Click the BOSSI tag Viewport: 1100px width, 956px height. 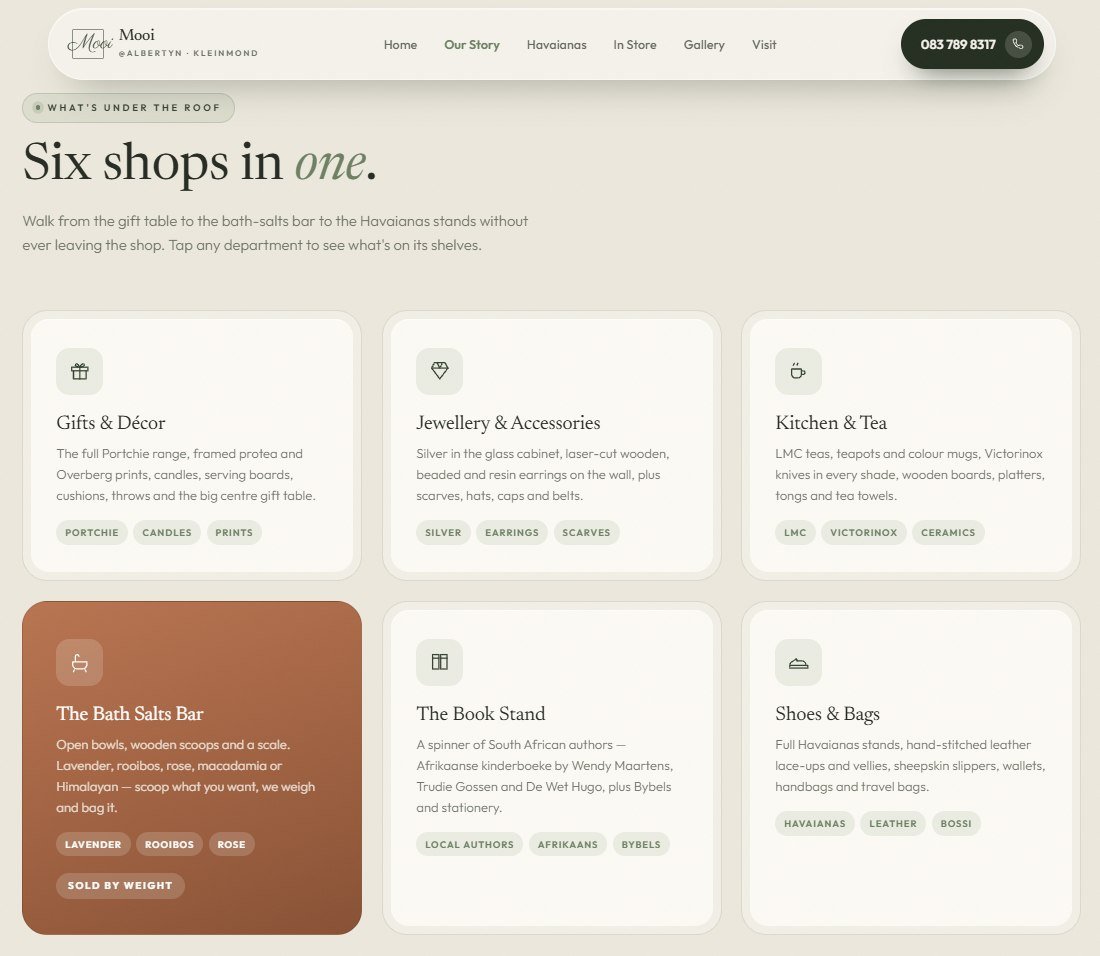[956, 823]
